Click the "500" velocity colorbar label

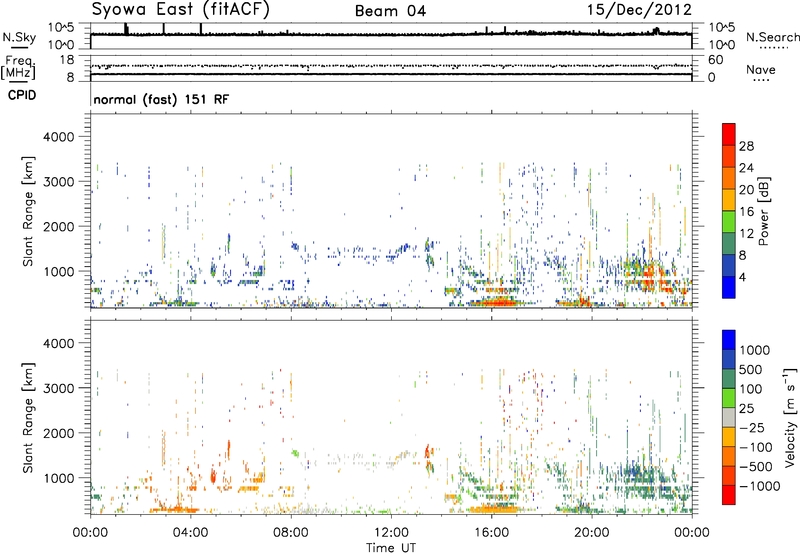tap(751, 369)
